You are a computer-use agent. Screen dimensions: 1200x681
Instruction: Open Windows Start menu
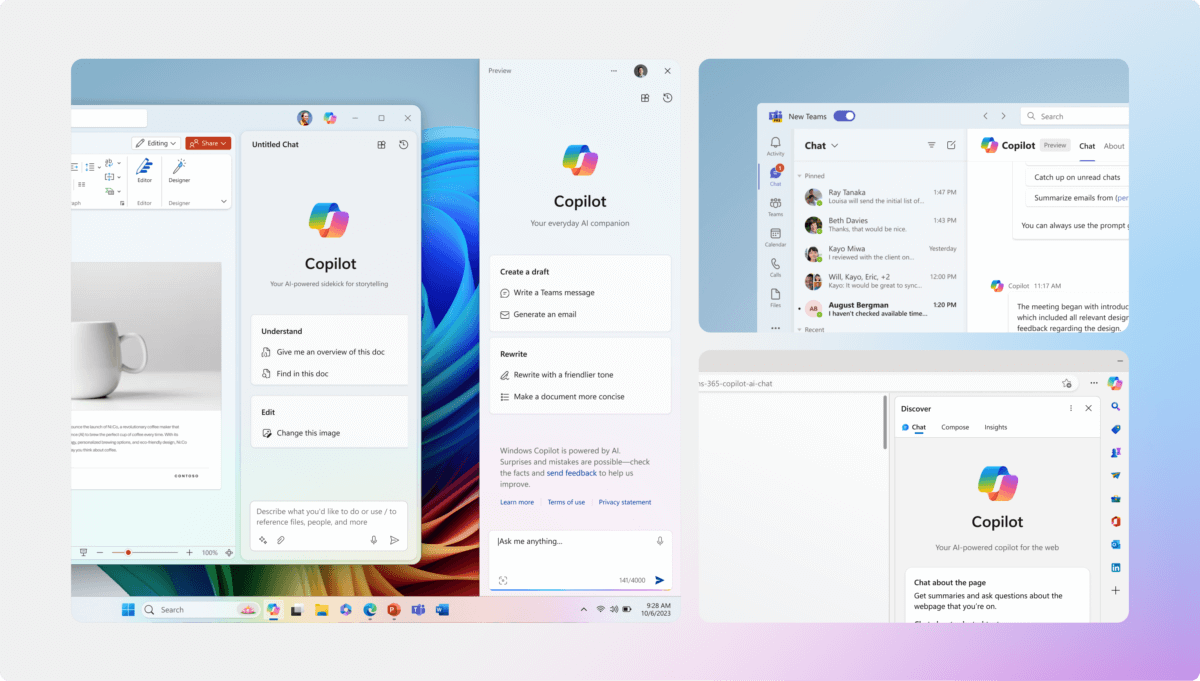(x=128, y=609)
